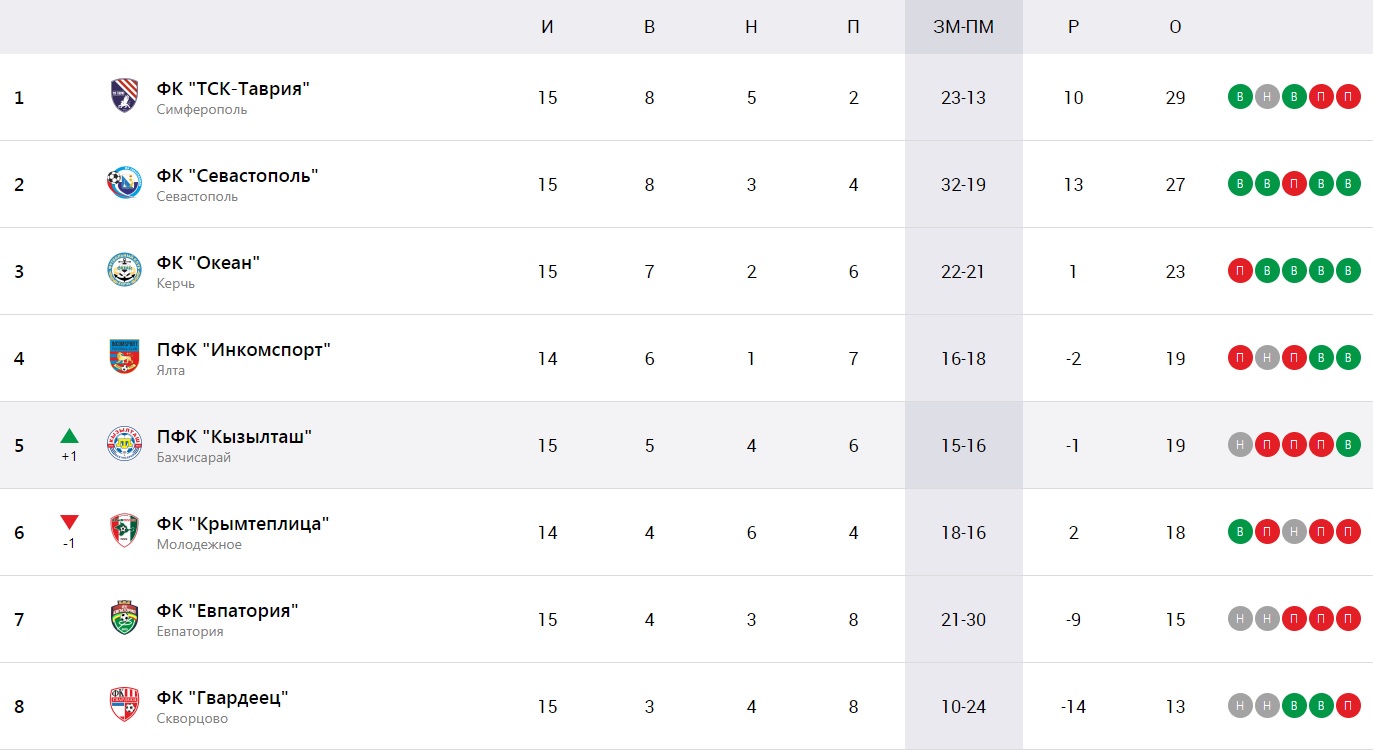1373x750 pixels.
Task: Click Океан's red П form badge
Action: tap(1240, 271)
